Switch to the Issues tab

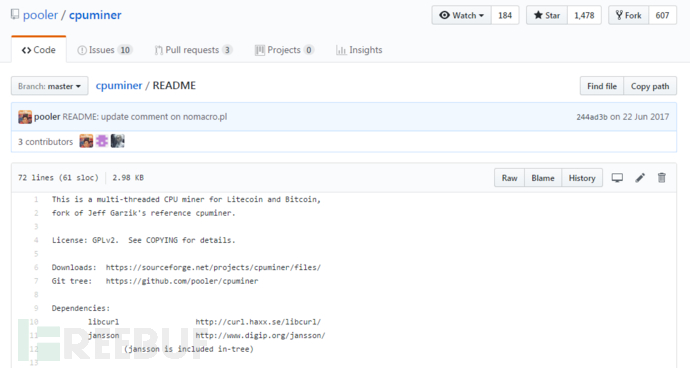[x=105, y=50]
